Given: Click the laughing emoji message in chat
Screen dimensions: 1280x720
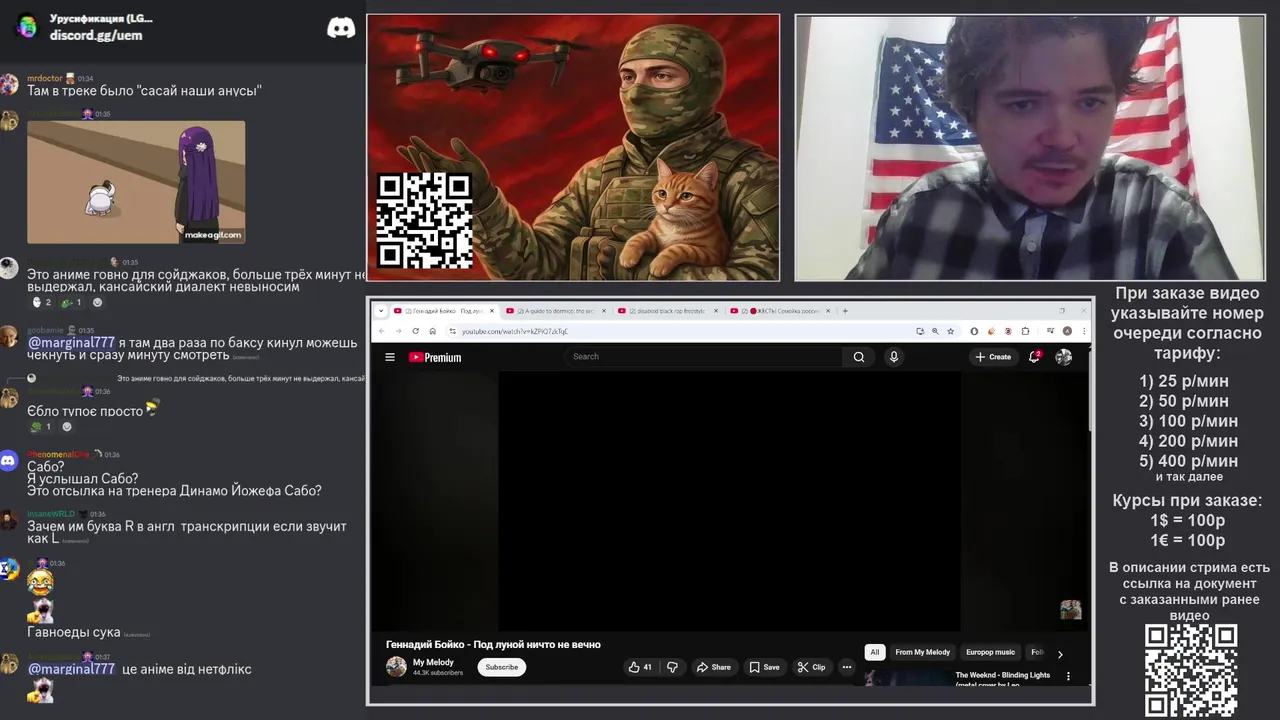Looking at the screenshot, I should (x=40, y=581).
